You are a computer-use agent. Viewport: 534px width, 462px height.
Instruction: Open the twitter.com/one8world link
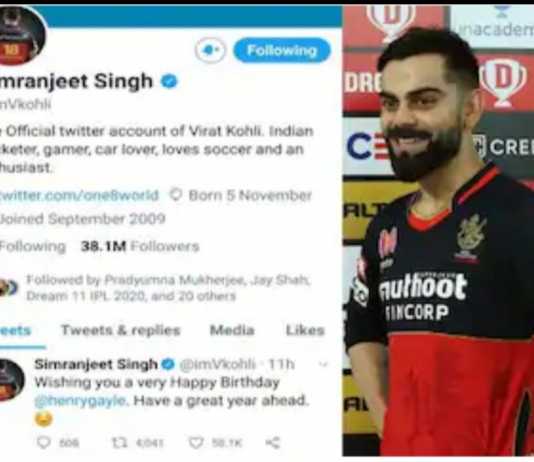coord(79,195)
